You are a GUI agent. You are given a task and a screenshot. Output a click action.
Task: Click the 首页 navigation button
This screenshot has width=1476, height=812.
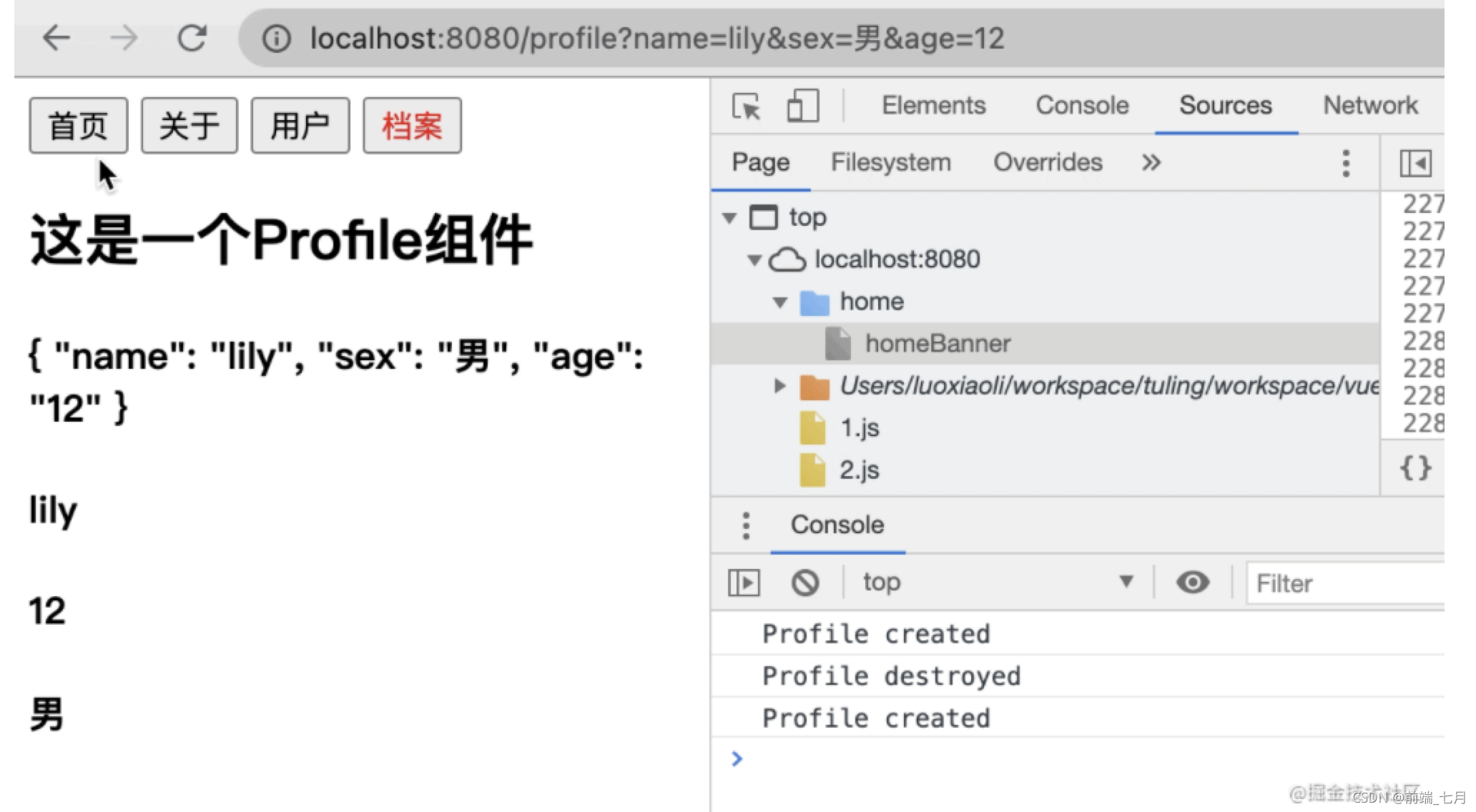click(78, 126)
